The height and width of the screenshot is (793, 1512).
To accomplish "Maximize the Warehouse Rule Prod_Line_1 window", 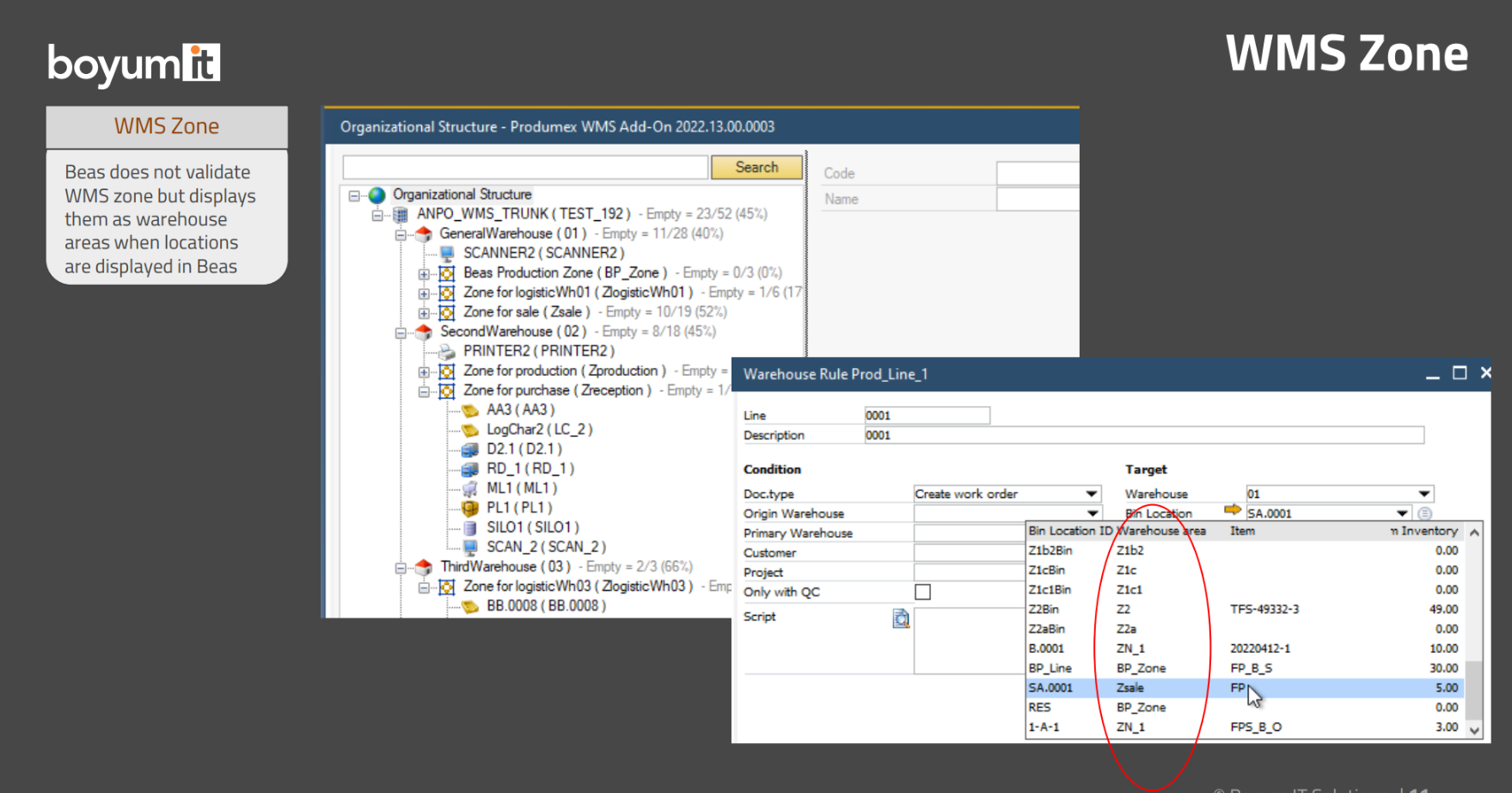I will click(x=1460, y=373).
